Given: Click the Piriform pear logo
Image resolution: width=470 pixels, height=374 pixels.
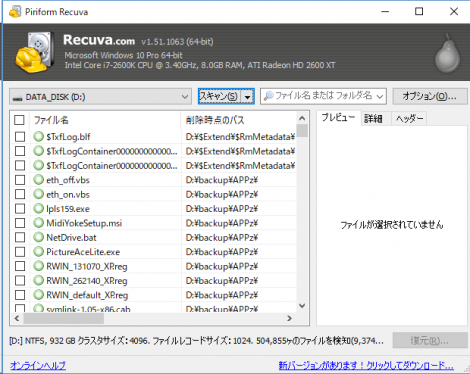Looking at the screenshot, I should pyautogui.click(x=447, y=53).
